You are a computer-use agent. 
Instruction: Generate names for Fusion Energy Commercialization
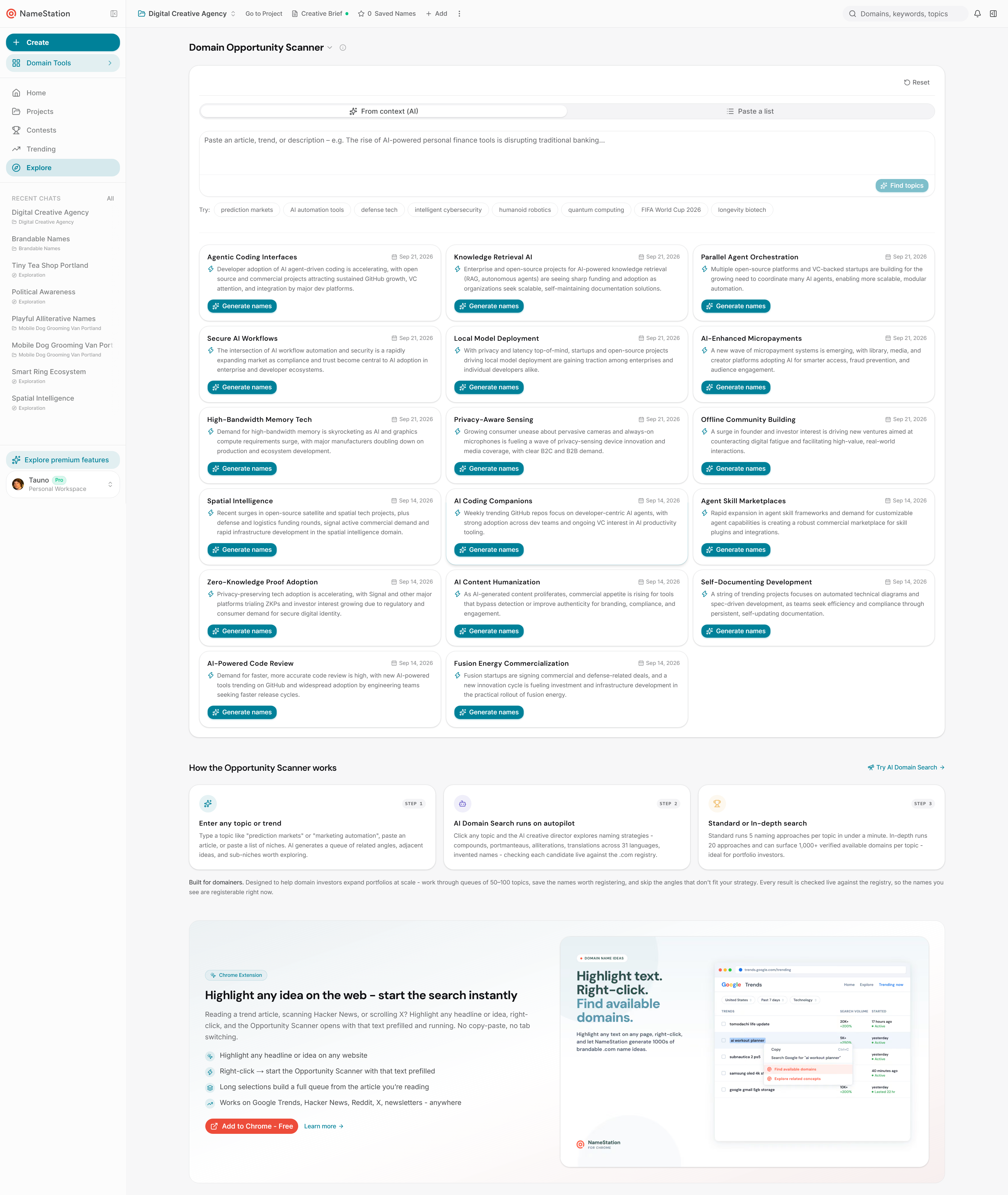[489, 712]
